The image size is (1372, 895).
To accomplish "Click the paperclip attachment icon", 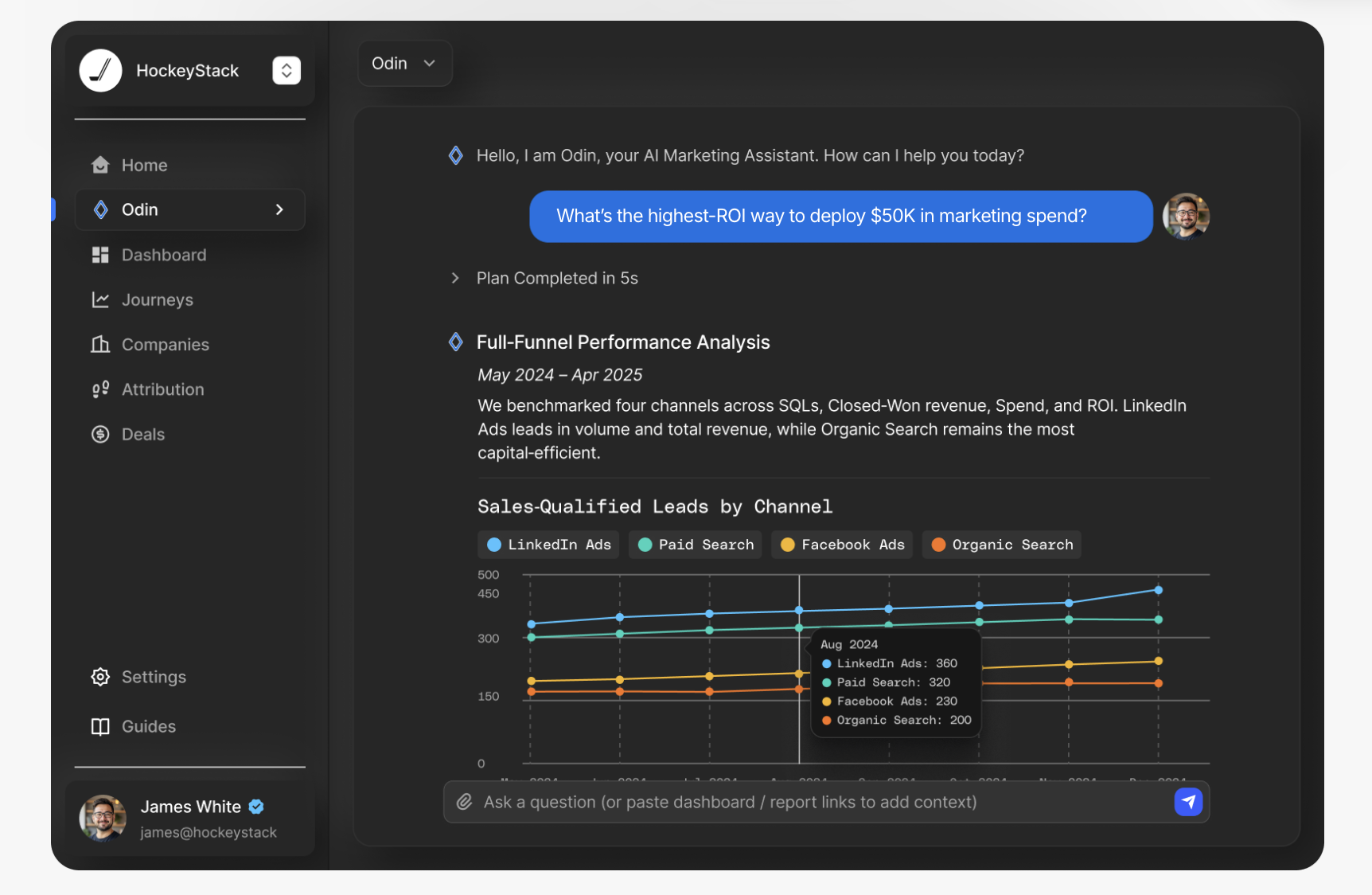I will click(465, 802).
